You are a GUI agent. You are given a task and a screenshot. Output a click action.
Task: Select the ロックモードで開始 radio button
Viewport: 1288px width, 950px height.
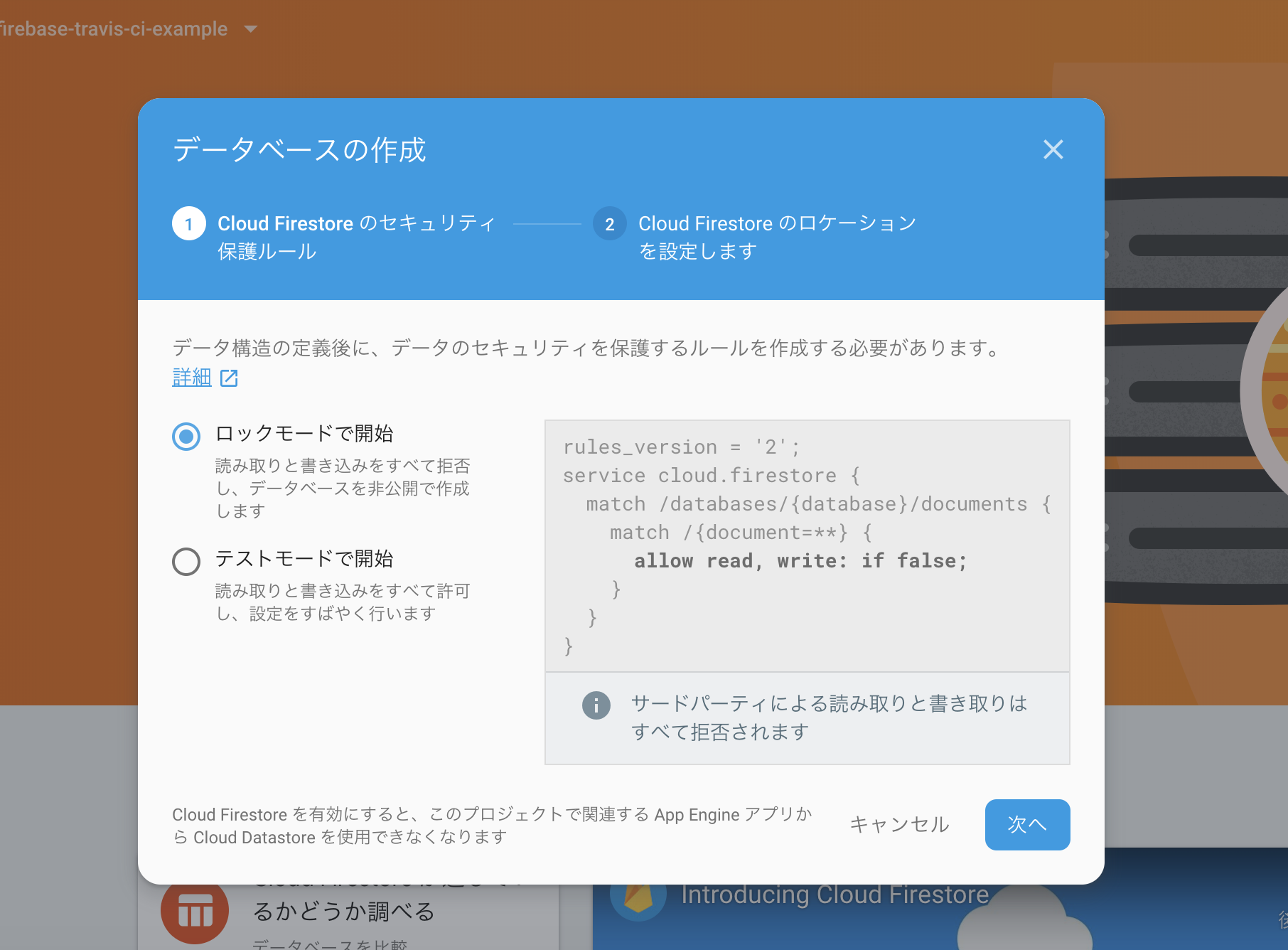point(186,436)
